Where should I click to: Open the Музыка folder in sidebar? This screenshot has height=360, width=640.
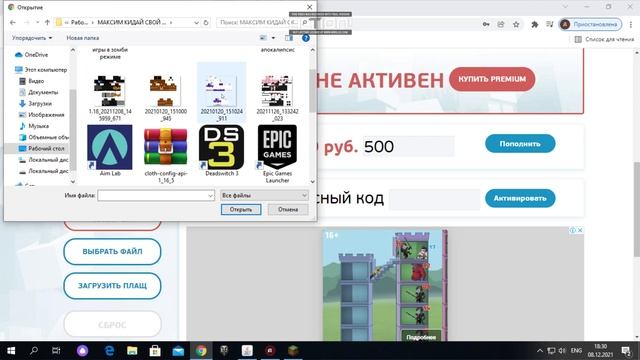click(x=34, y=126)
